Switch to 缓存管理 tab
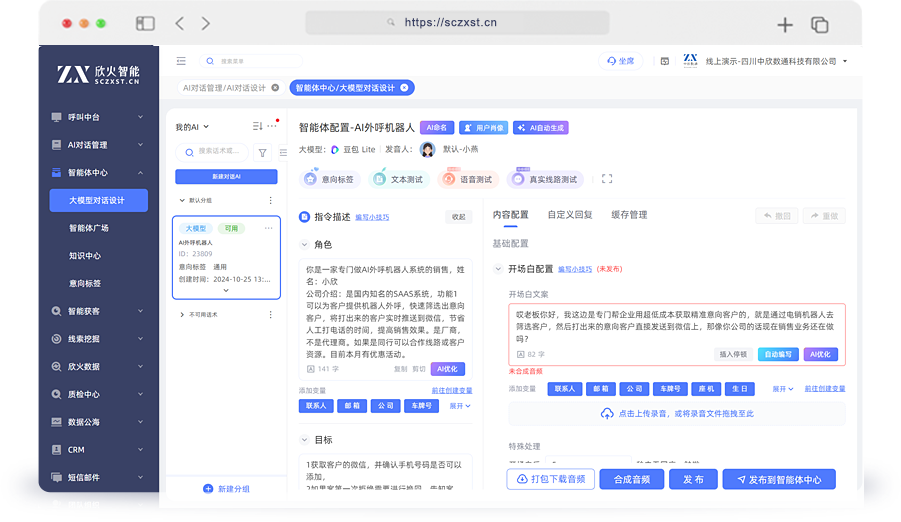 629,214
